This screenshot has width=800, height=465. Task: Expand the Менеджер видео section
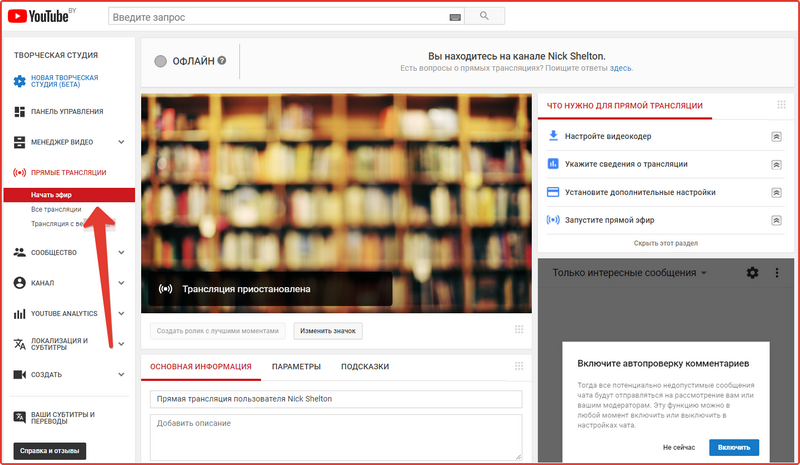(x=121, y=142)
